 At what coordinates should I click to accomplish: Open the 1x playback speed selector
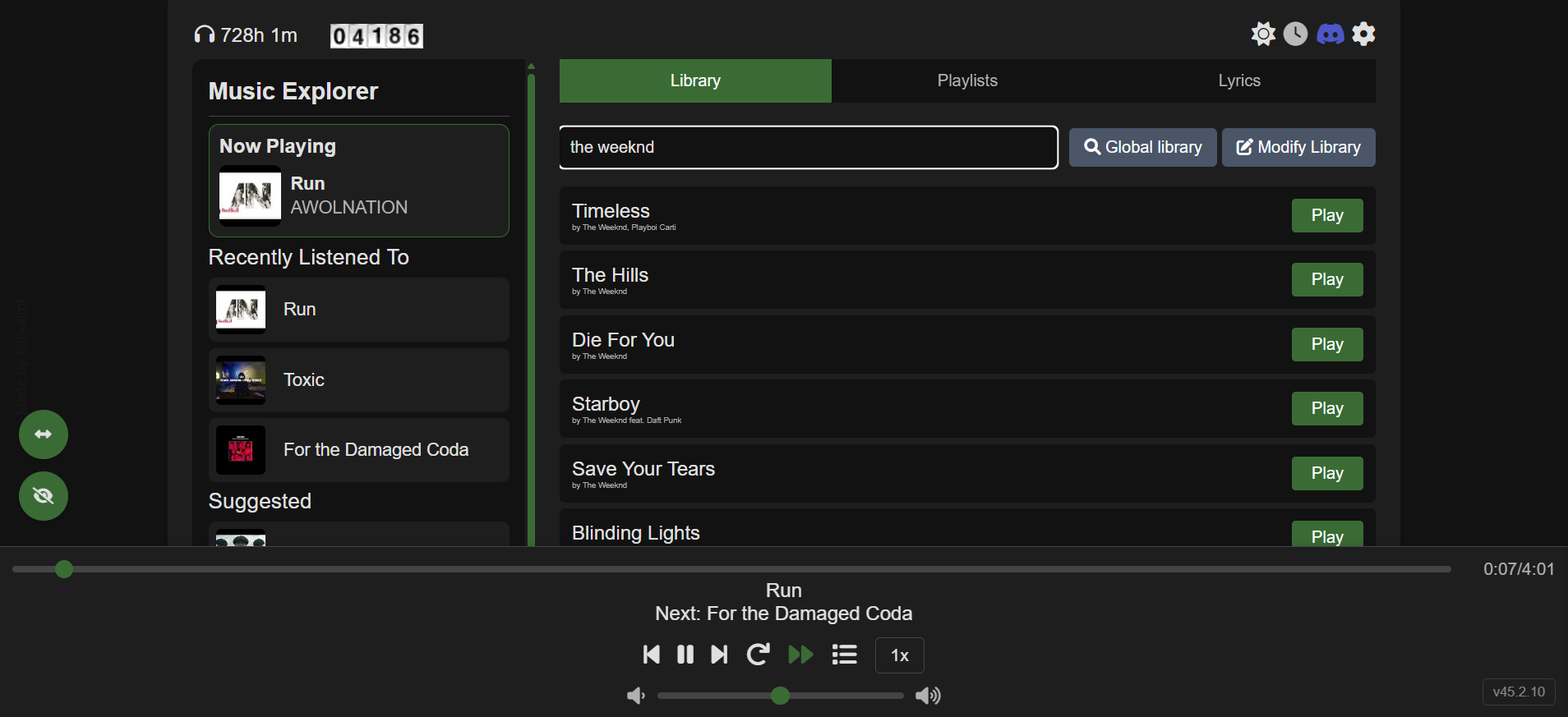899,655
